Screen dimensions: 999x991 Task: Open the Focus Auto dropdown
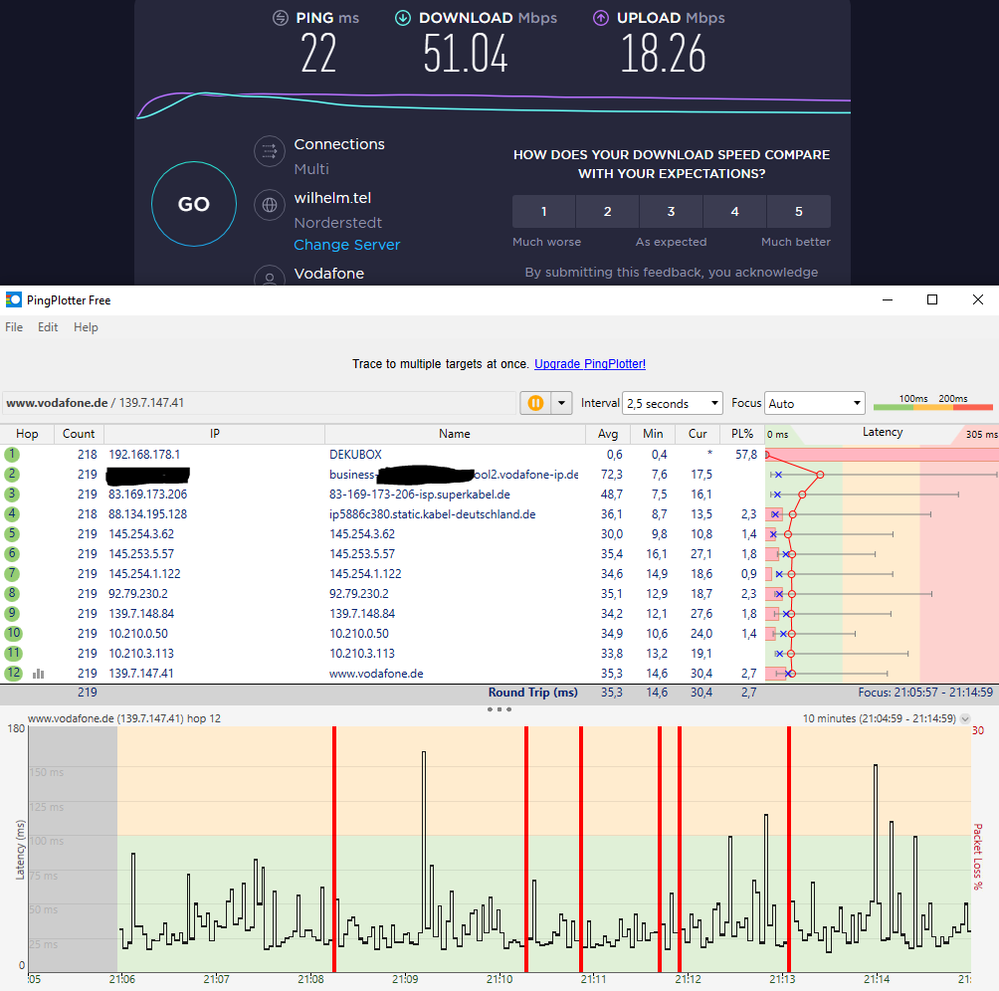click(x=814, y=403)
